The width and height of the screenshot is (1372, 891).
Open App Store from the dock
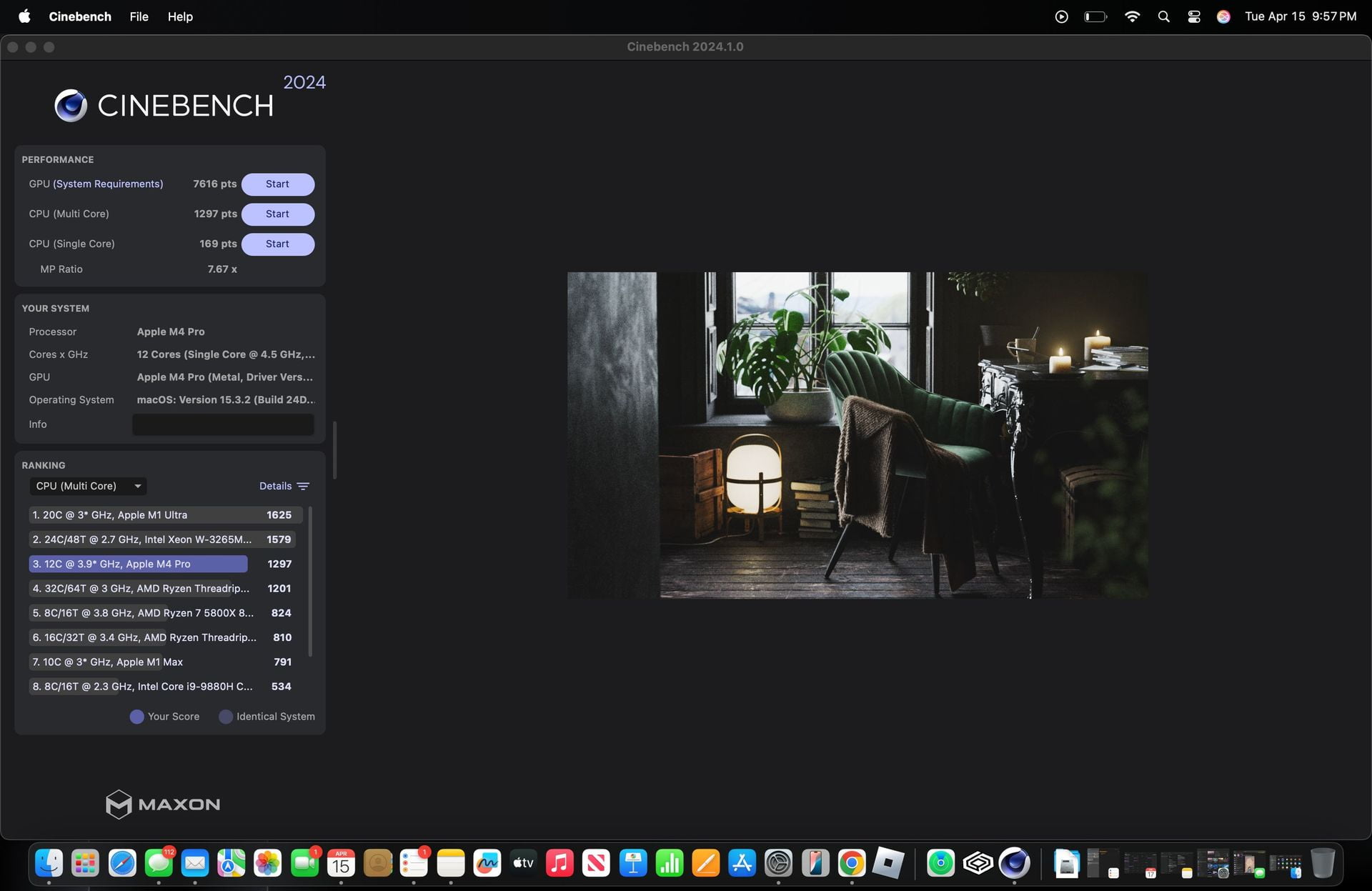pyautogui.click(x=742, y=863)
